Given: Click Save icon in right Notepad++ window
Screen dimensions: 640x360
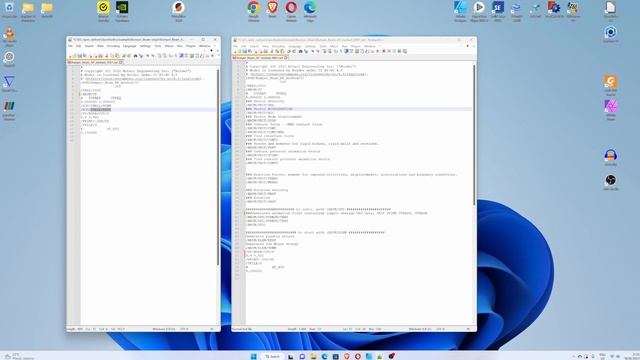Looking at the screenshot, I should tap(245, 51).
